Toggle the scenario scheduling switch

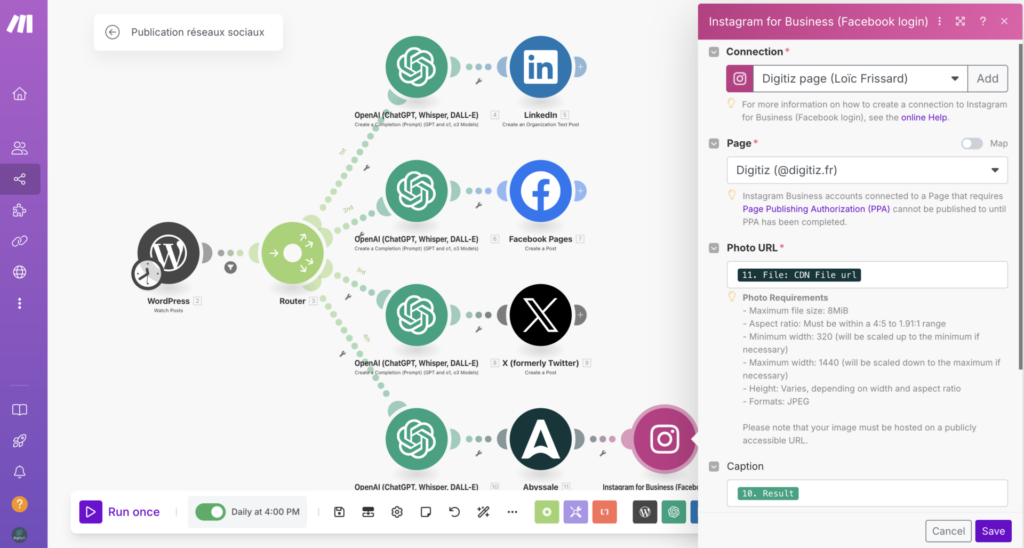pos(210,512)
